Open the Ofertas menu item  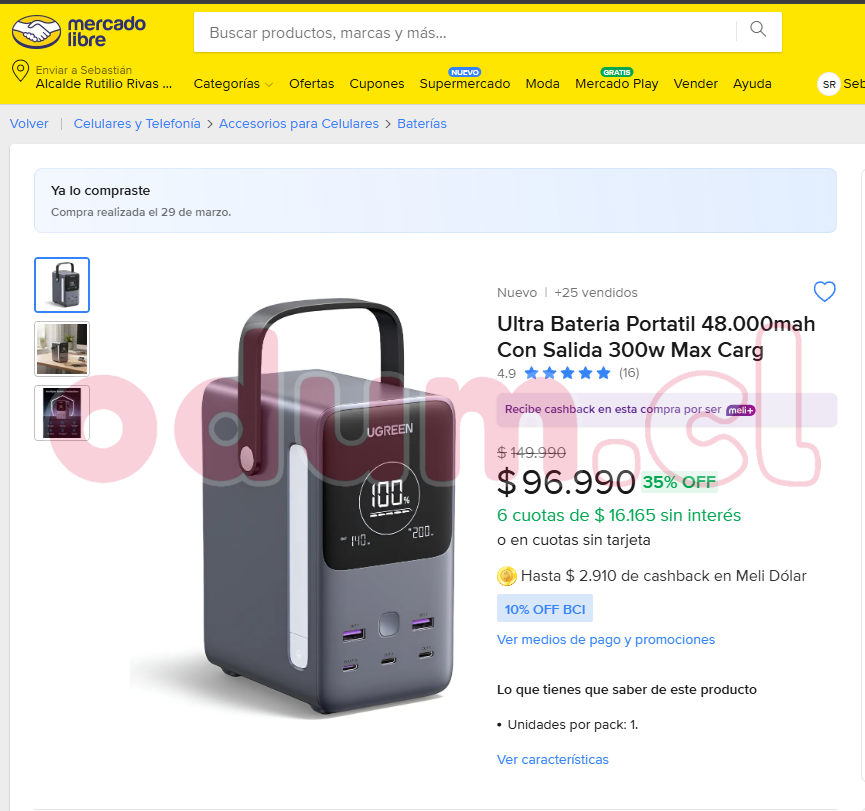(x=312, y=84)
